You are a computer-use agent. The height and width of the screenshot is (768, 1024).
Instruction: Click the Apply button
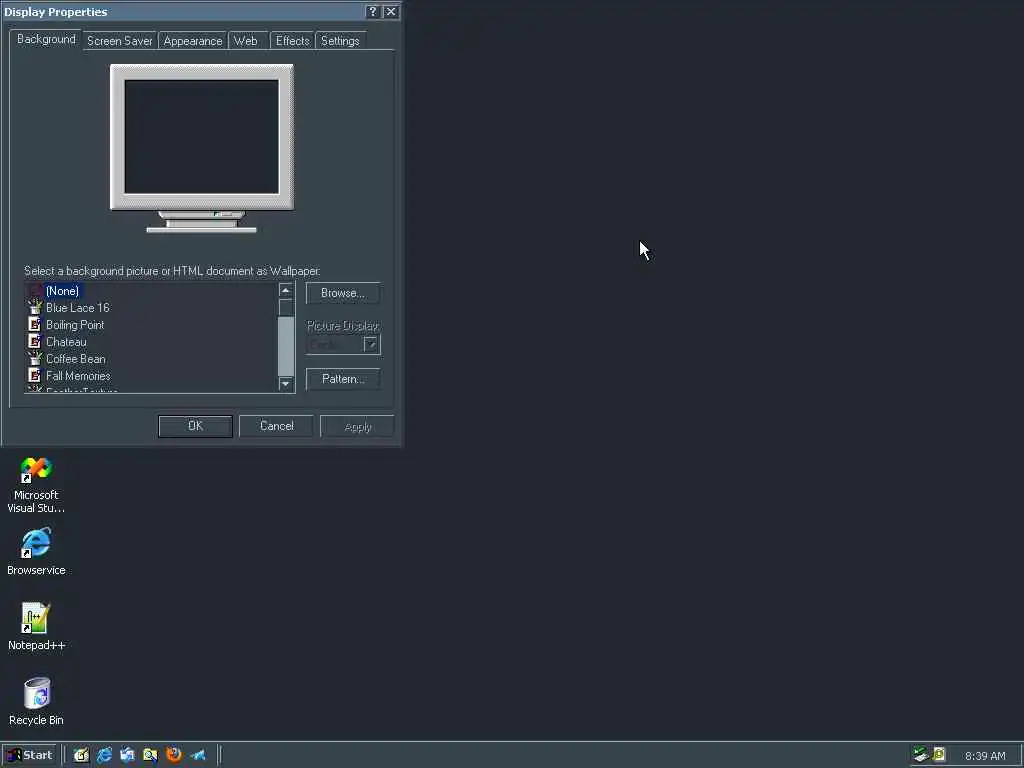[357, 426]
